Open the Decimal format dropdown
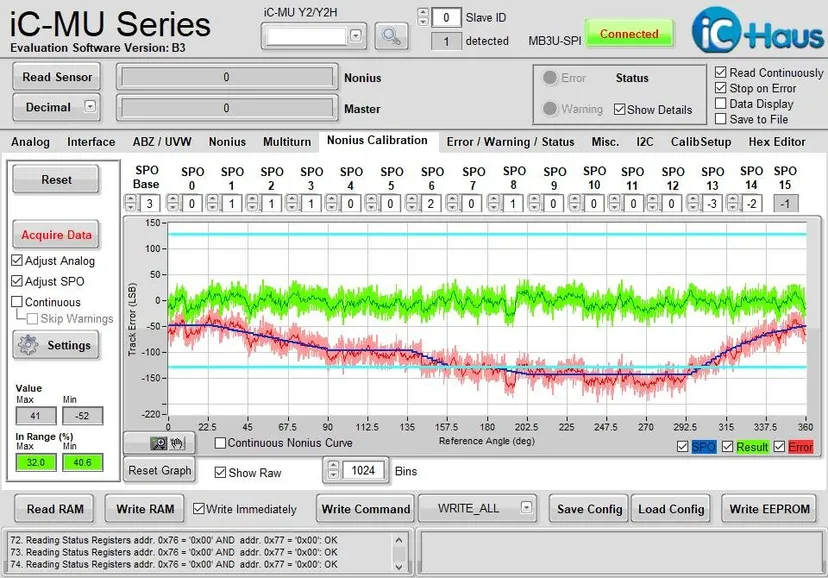The height and width of the screenshot is (578, 828). (x=90, y=106)
